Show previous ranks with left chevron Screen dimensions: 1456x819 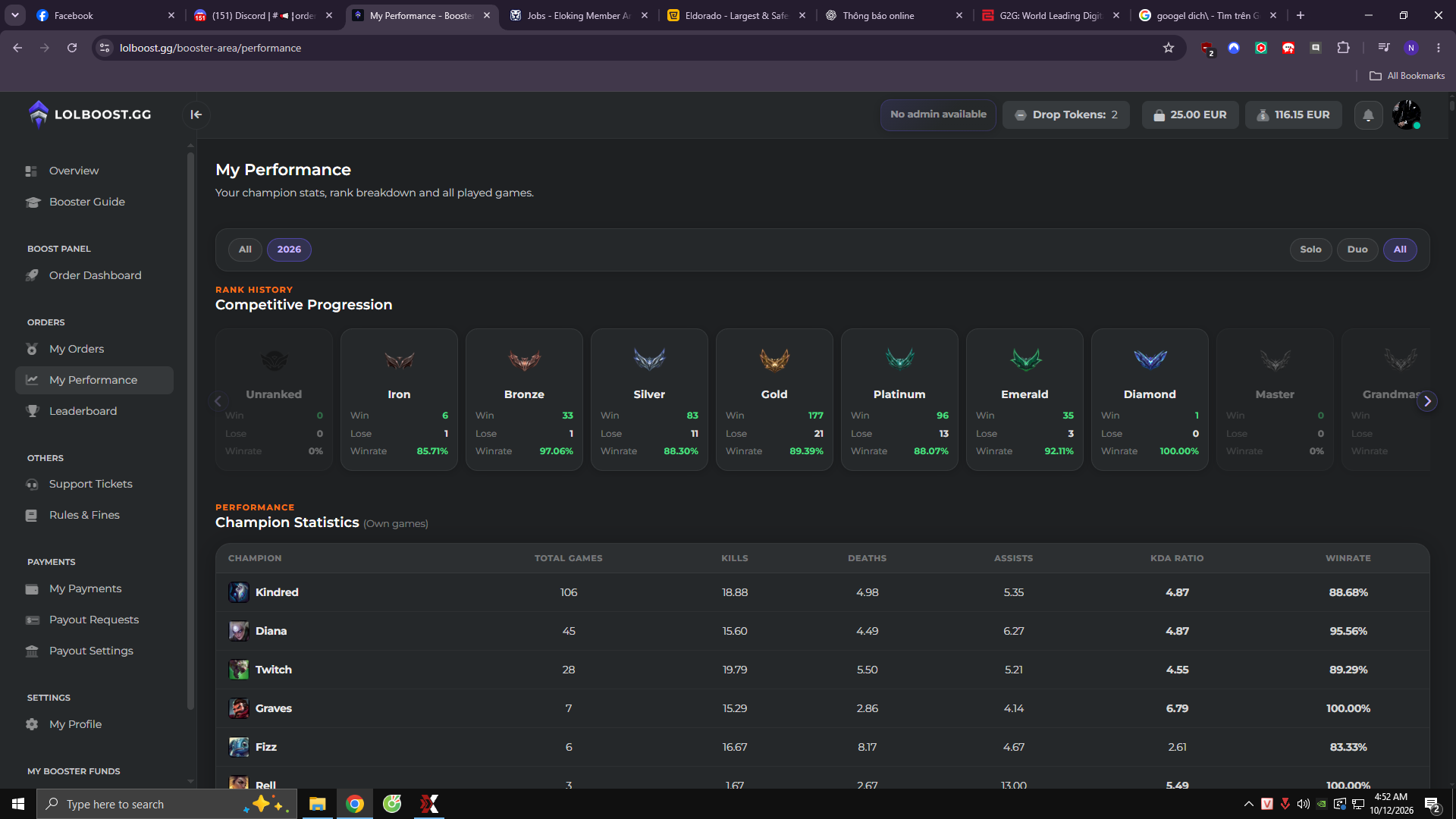(218, 401)
